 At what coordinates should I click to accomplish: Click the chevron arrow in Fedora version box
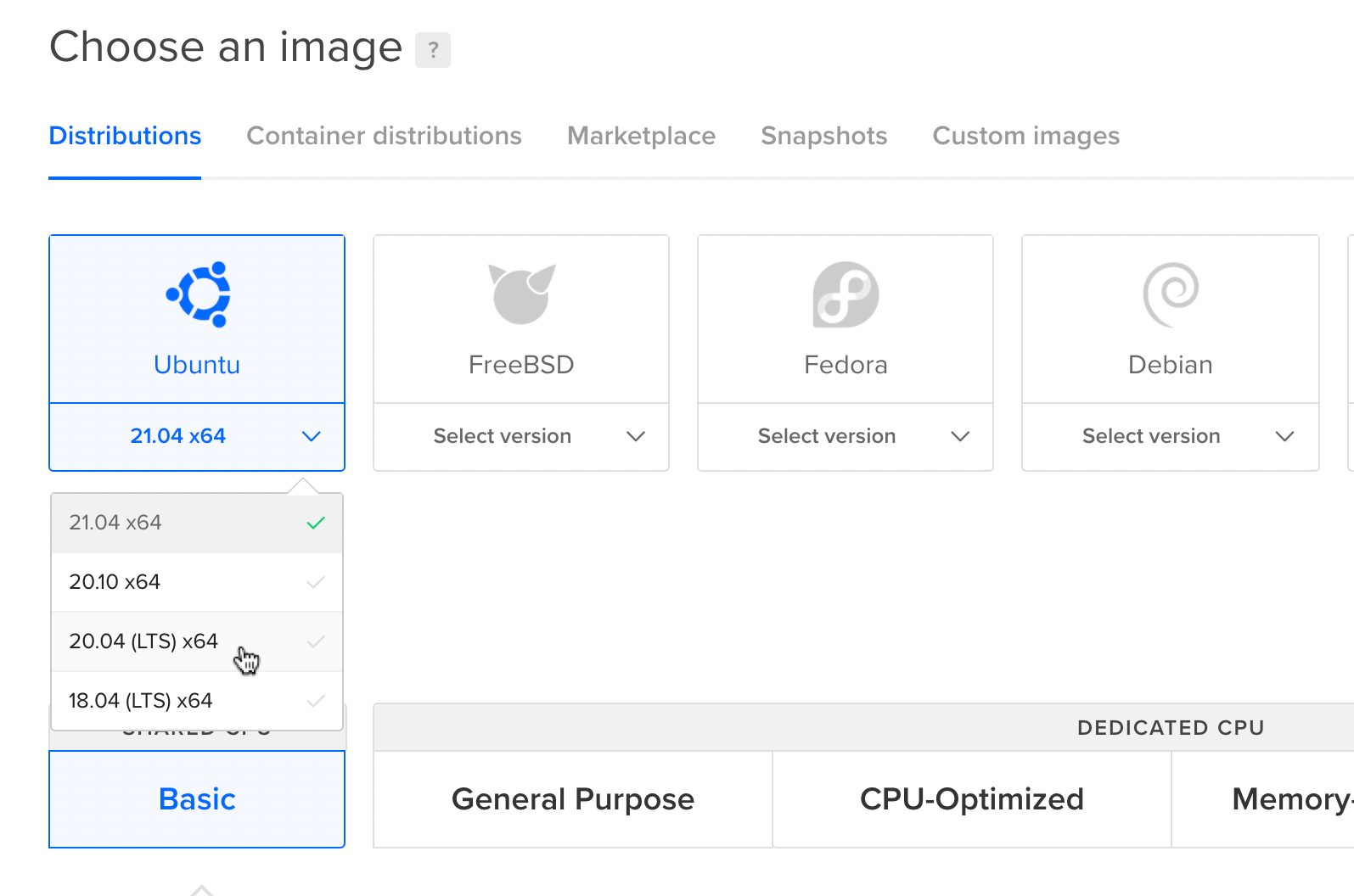(x=960, y=436)
